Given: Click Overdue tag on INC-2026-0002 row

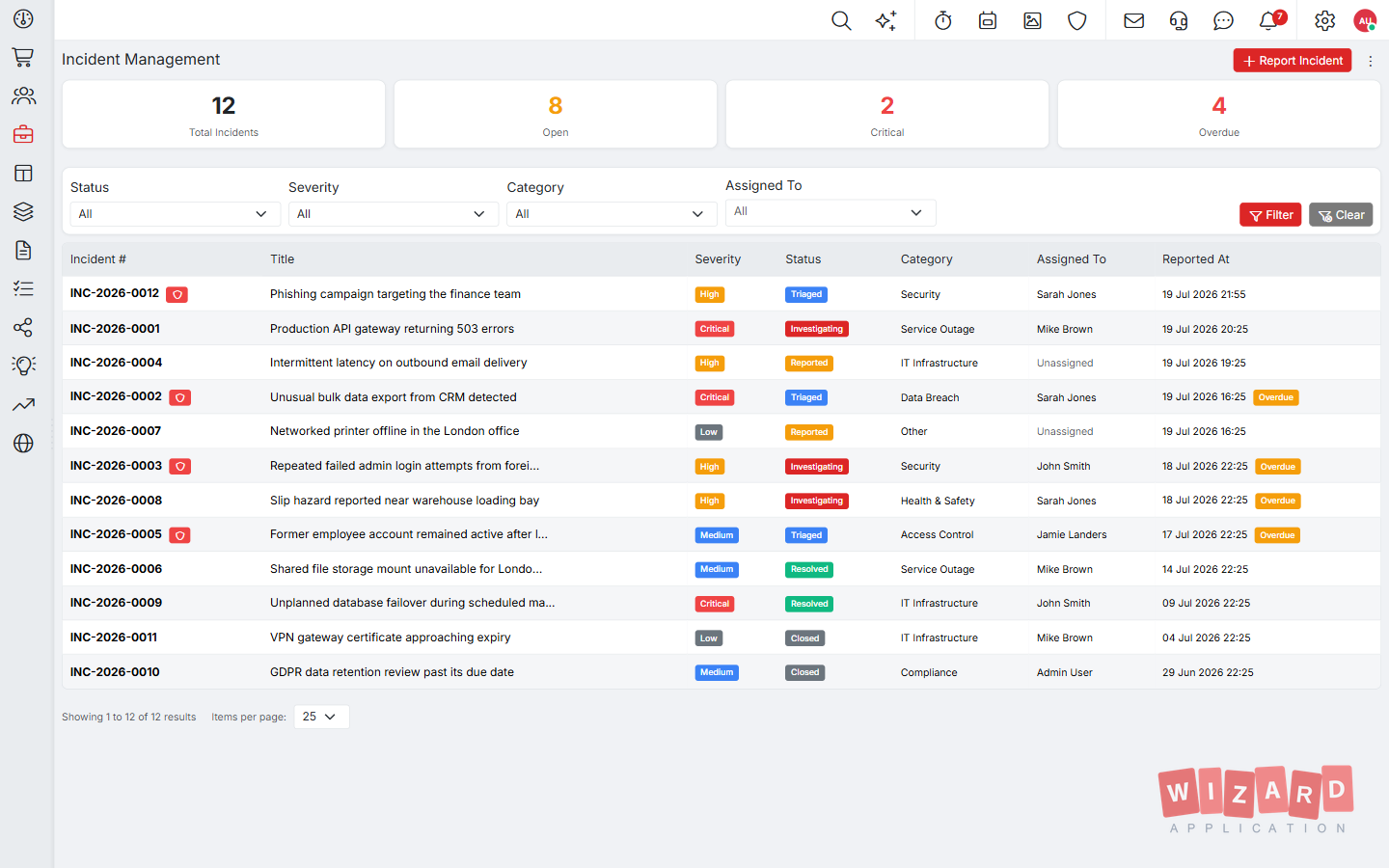Looking at the screenshot, I should pyautogui.click(x=1275, y=397).
